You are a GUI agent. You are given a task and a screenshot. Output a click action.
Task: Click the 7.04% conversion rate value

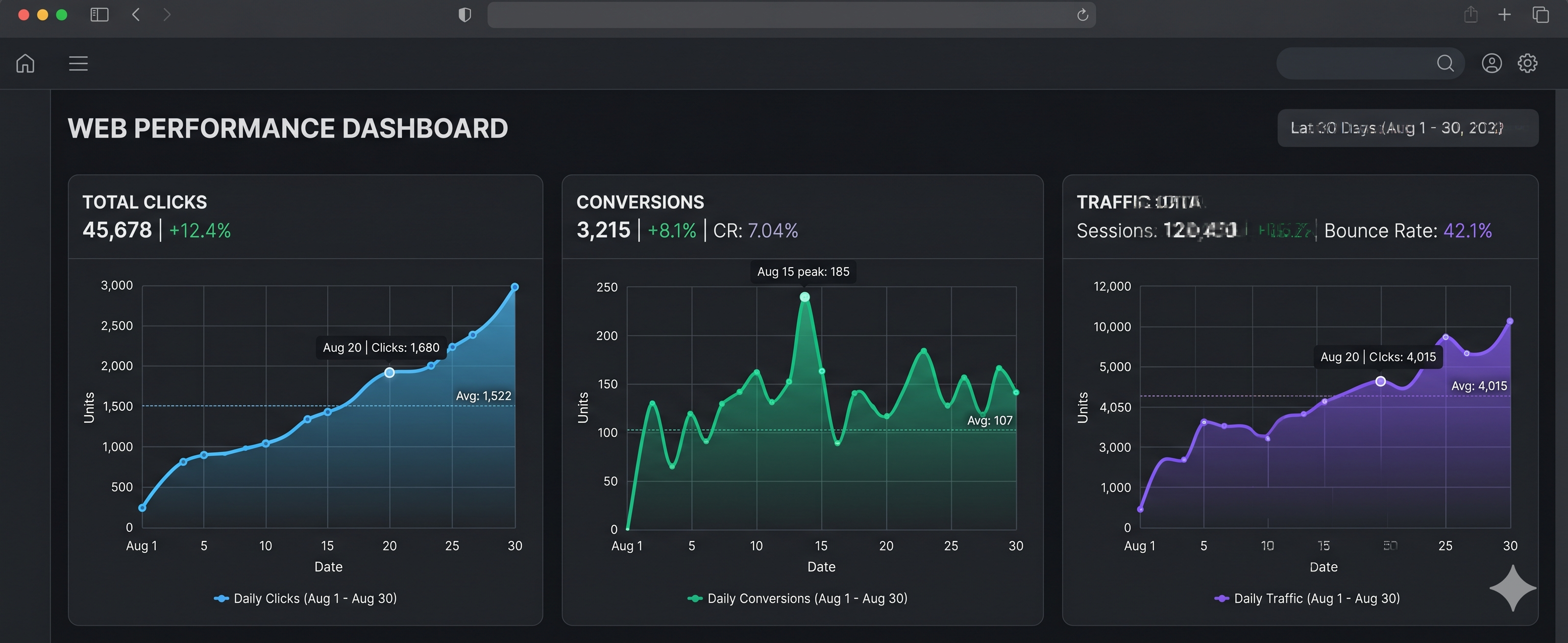click(772, 231)
